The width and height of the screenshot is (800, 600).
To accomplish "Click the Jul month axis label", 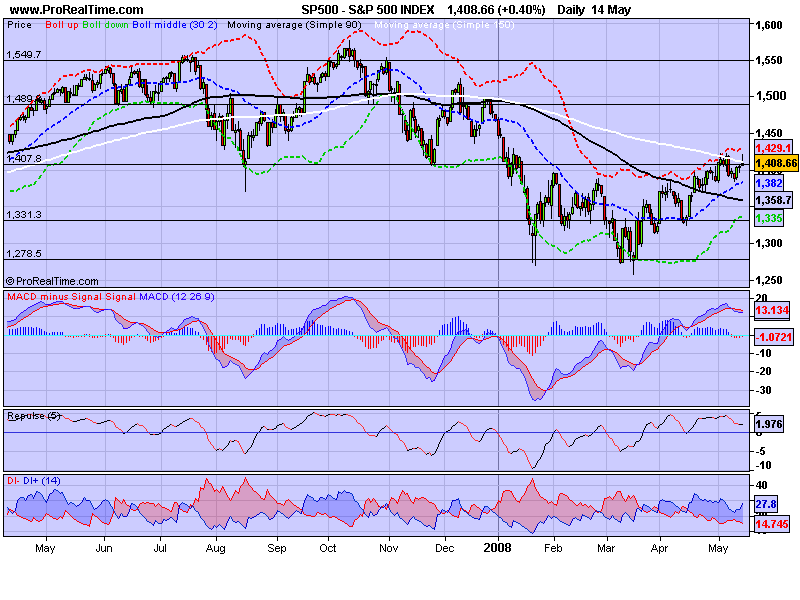I will 160,548.
